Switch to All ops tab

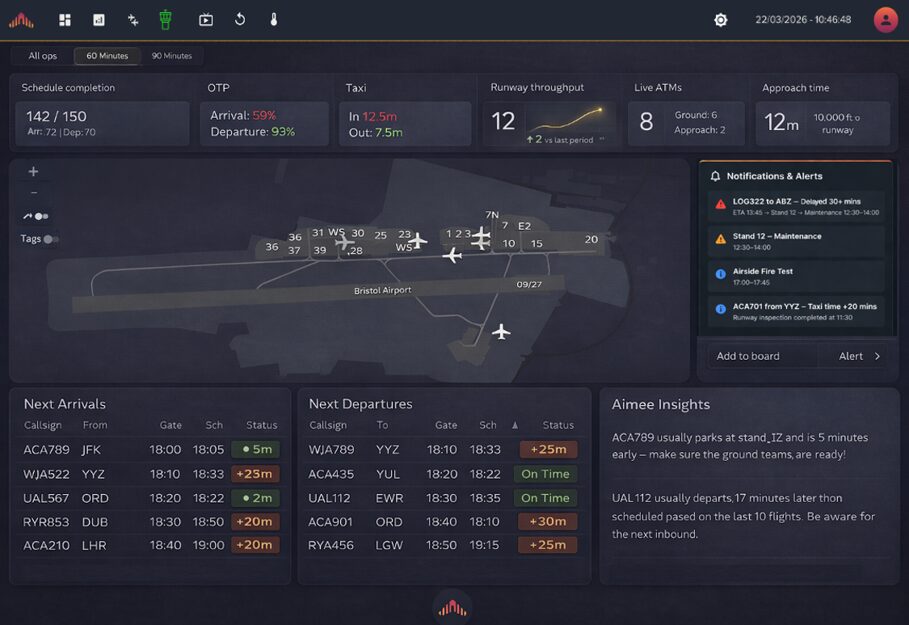coord(42,56)
